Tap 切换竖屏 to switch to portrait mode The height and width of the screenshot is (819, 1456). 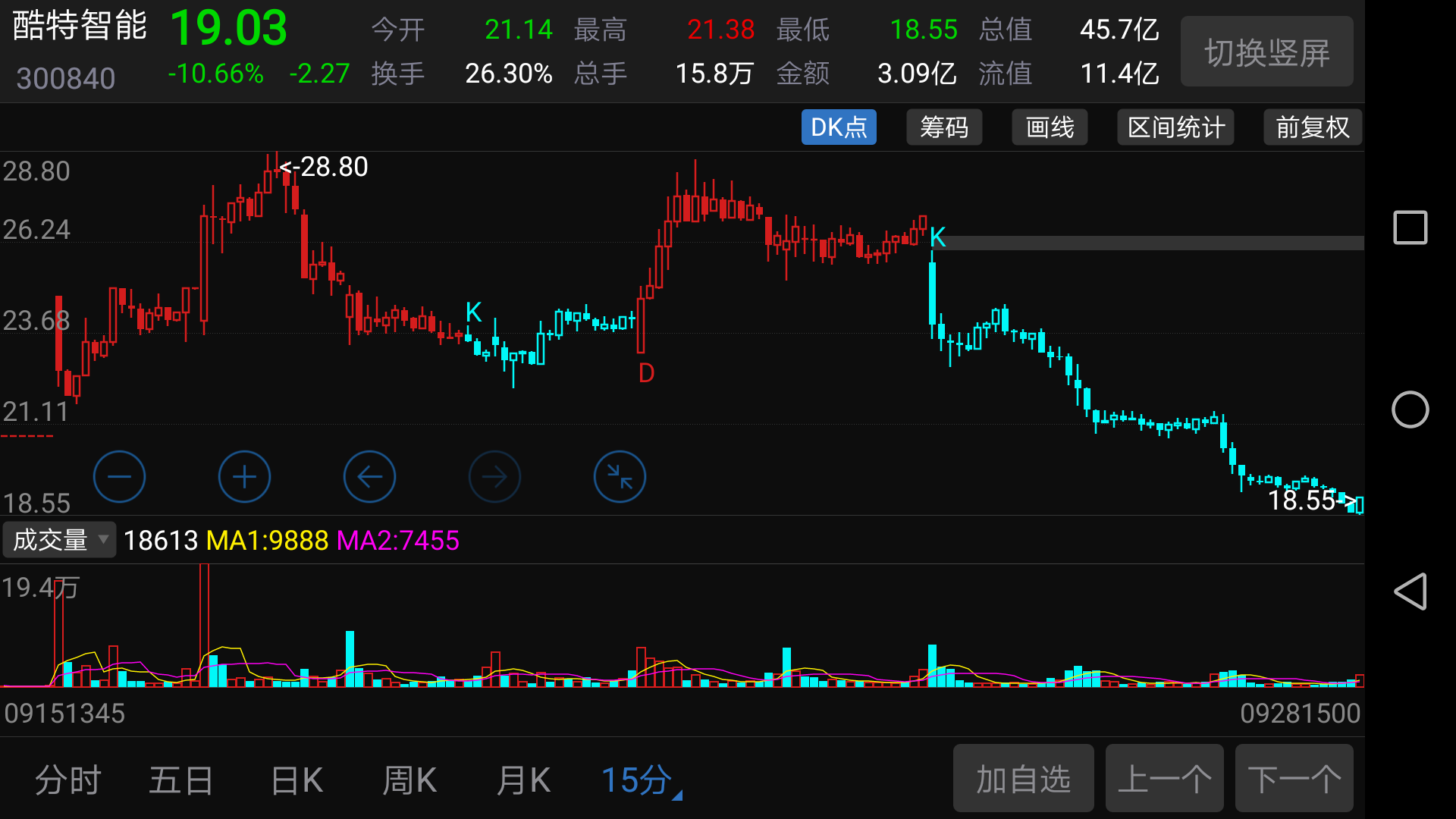1266,52
